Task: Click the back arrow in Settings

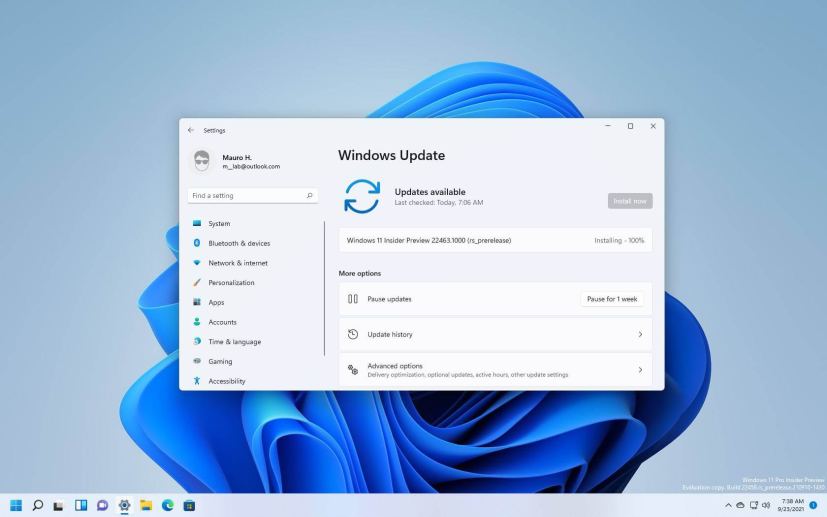Action: point(190,130)
